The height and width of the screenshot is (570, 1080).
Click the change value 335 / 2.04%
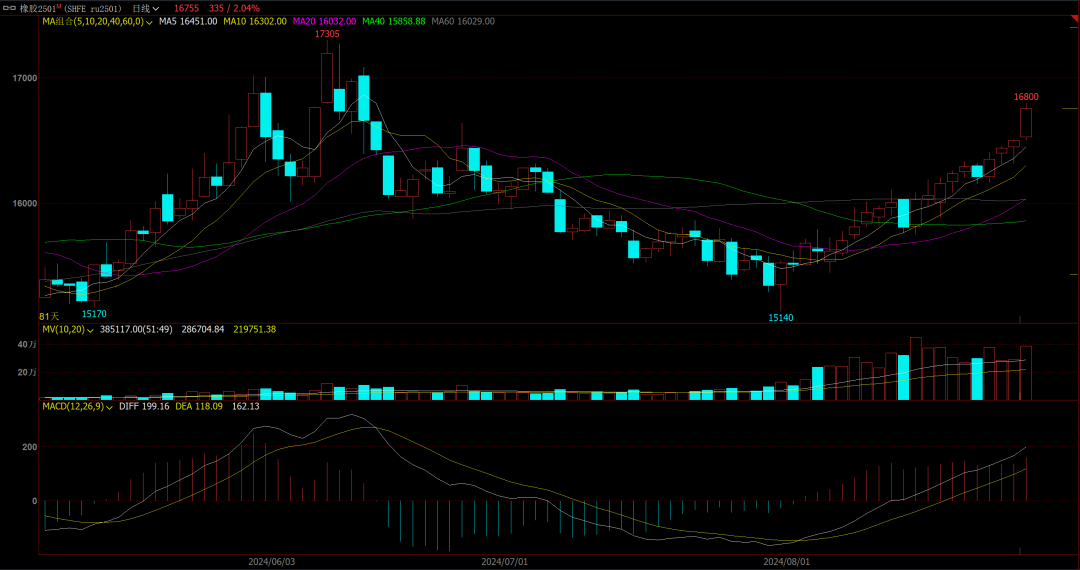coord(234,8)
